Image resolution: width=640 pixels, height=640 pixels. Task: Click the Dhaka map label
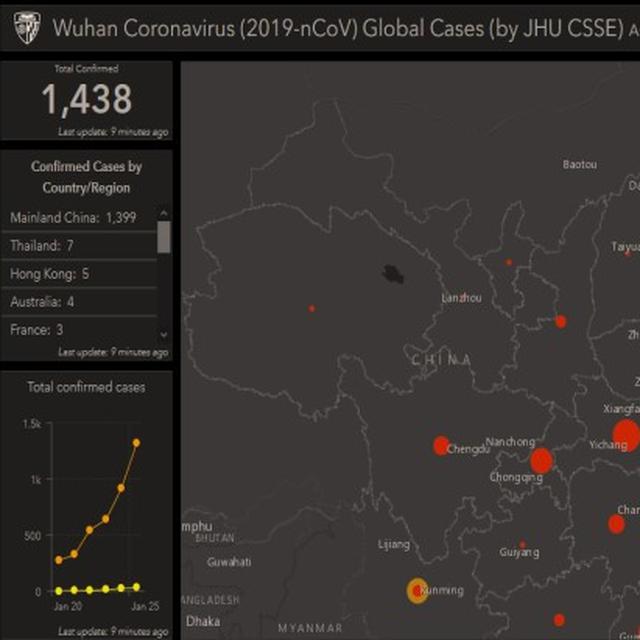pyautogui.click(x=203, y=621)
